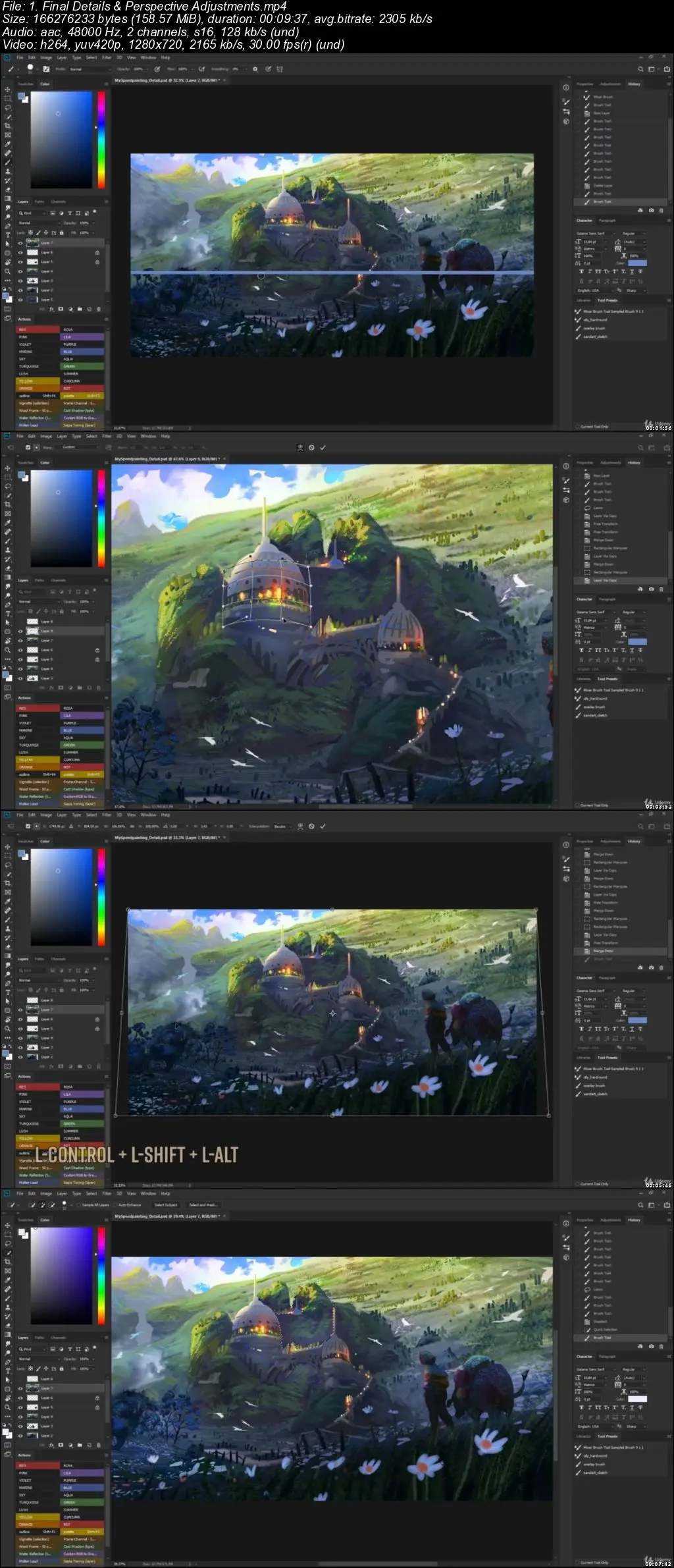Click foreground color swatch in 00:07:42 Color panel
The width and height of the screenshot is (674, 1568).
pos(22,1231)
